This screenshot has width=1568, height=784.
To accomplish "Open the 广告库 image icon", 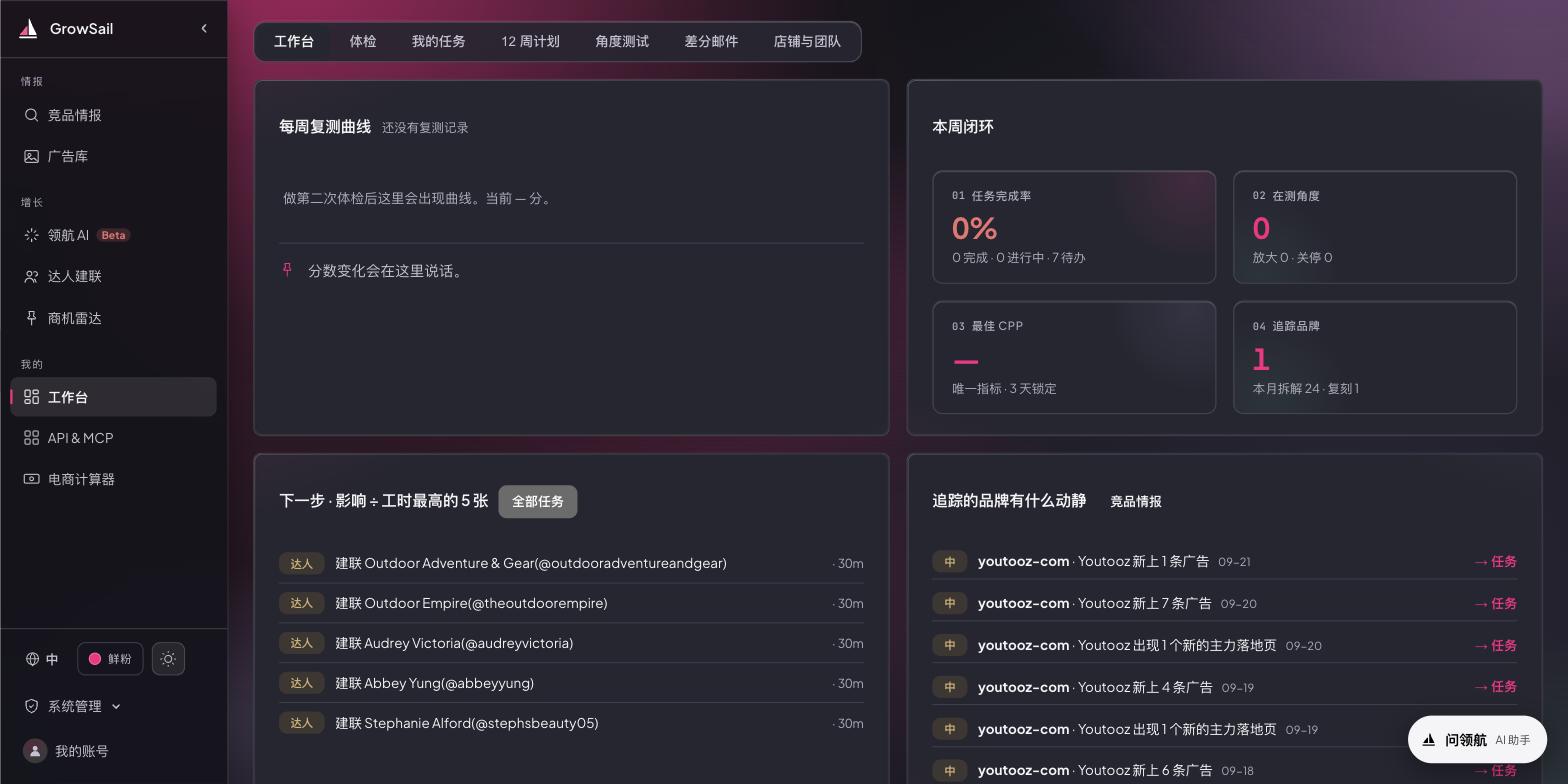I will [x=32, y=156].
